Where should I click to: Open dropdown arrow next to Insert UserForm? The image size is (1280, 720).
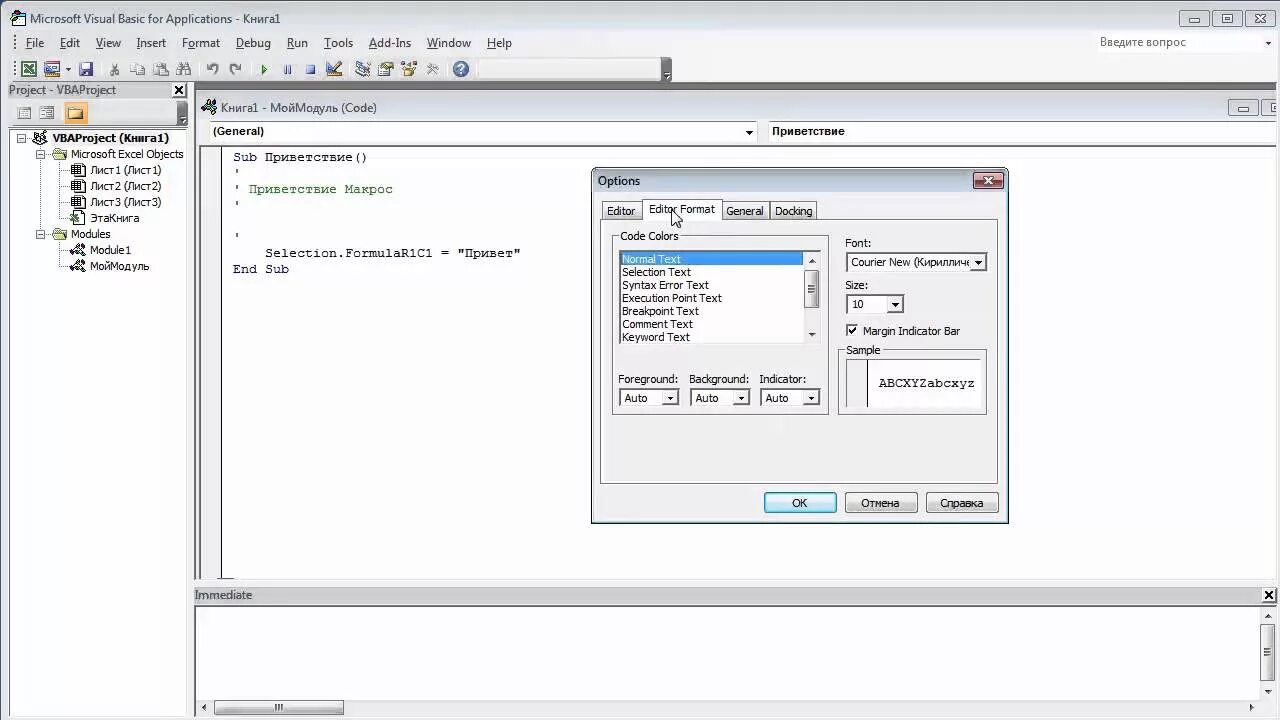point(68,69)
